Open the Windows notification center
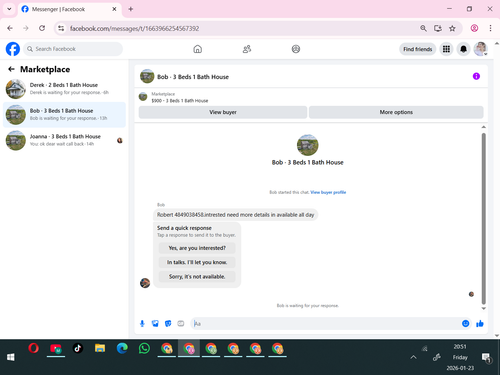 pyautogui.click(x=487, y=358)
